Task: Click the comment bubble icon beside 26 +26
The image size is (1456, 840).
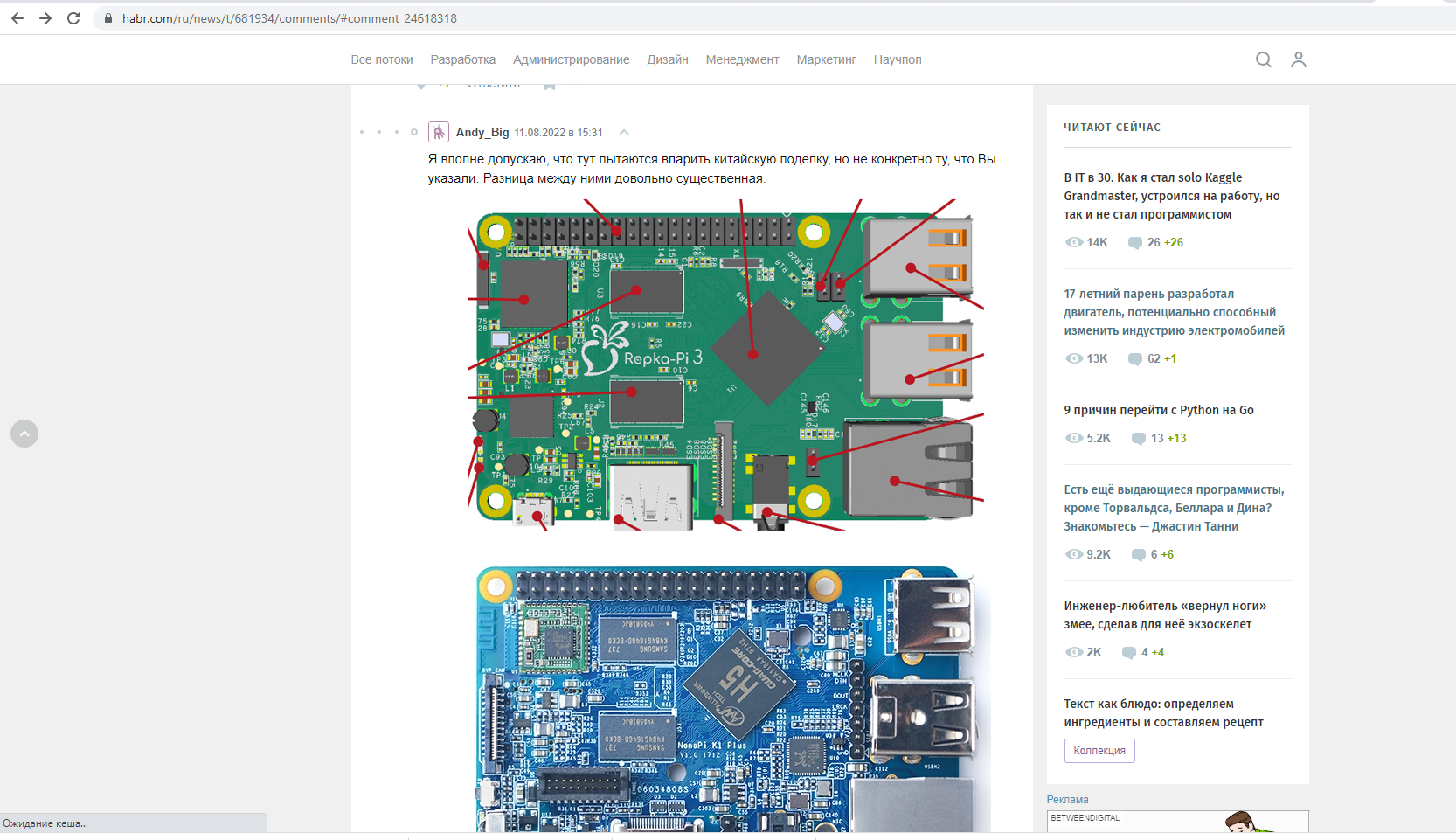Action: [1134, 243]
